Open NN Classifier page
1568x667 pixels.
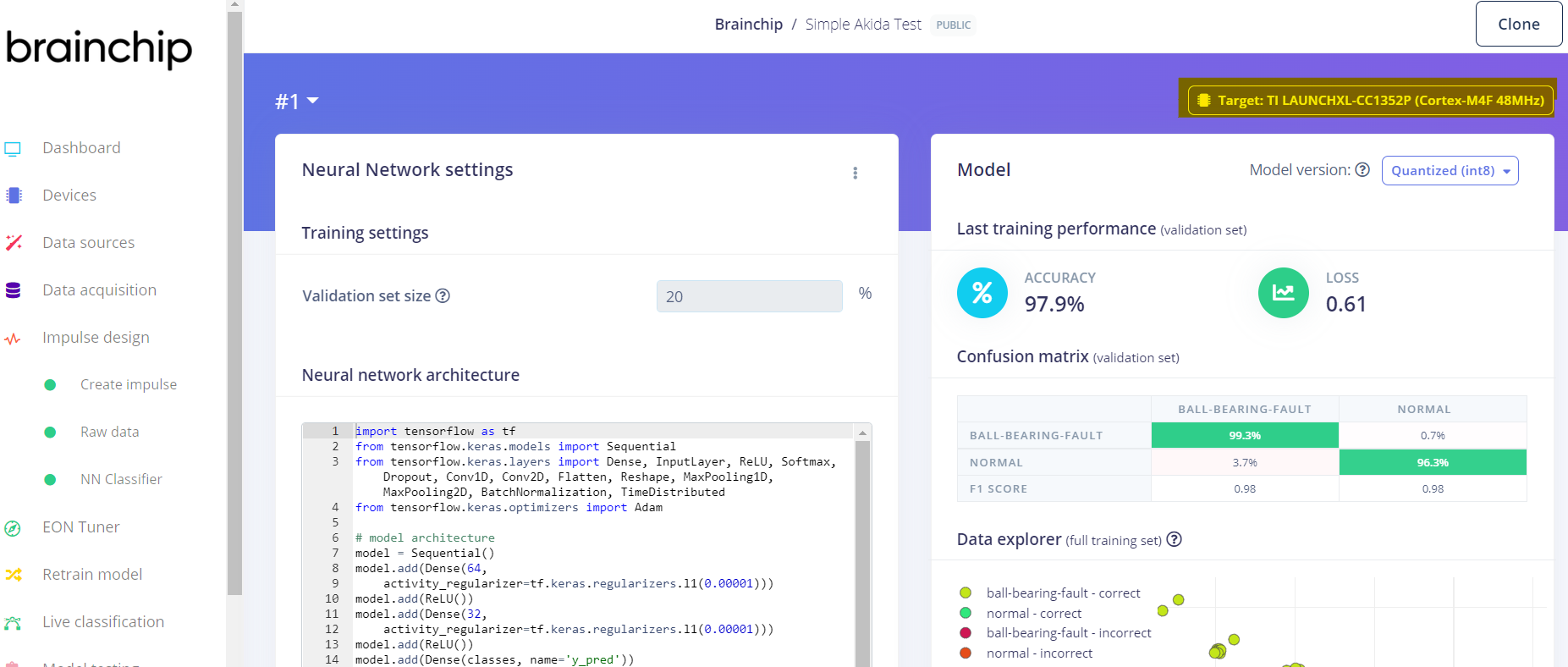(x=121, y=479)
